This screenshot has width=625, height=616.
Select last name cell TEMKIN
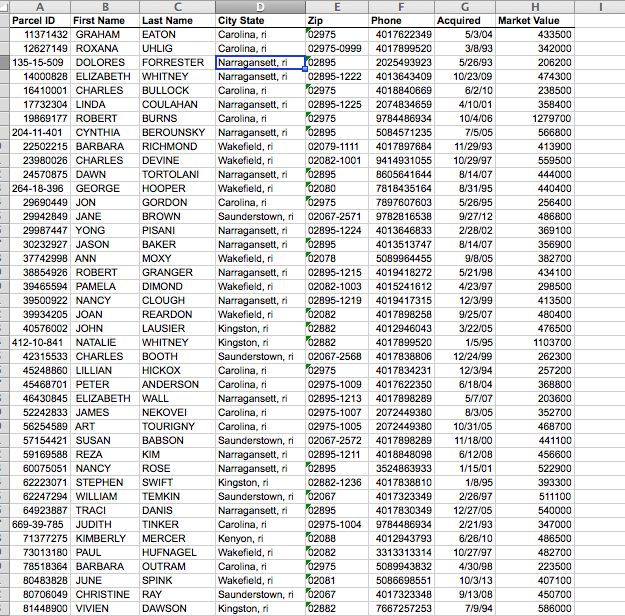[177, 496]
